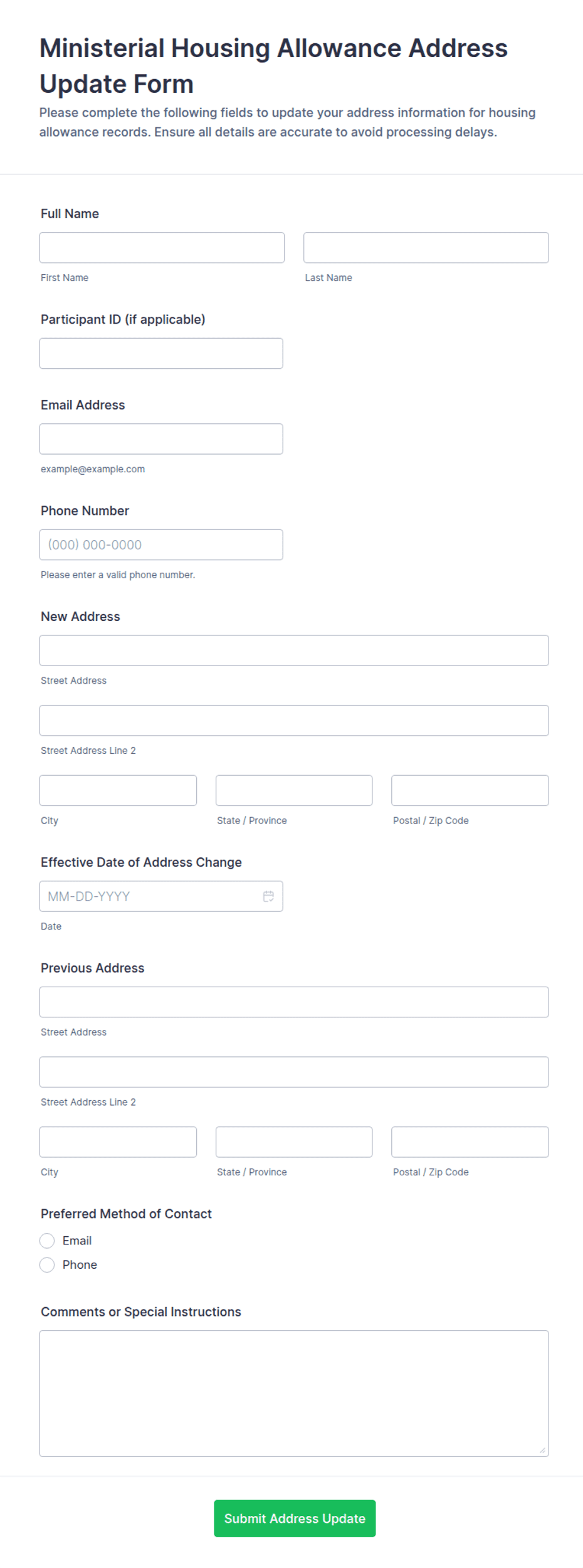This screenshot has width=583, height=1568.
Task: Select the Phone contact method radio button
Action: [x=47, y=1264]
